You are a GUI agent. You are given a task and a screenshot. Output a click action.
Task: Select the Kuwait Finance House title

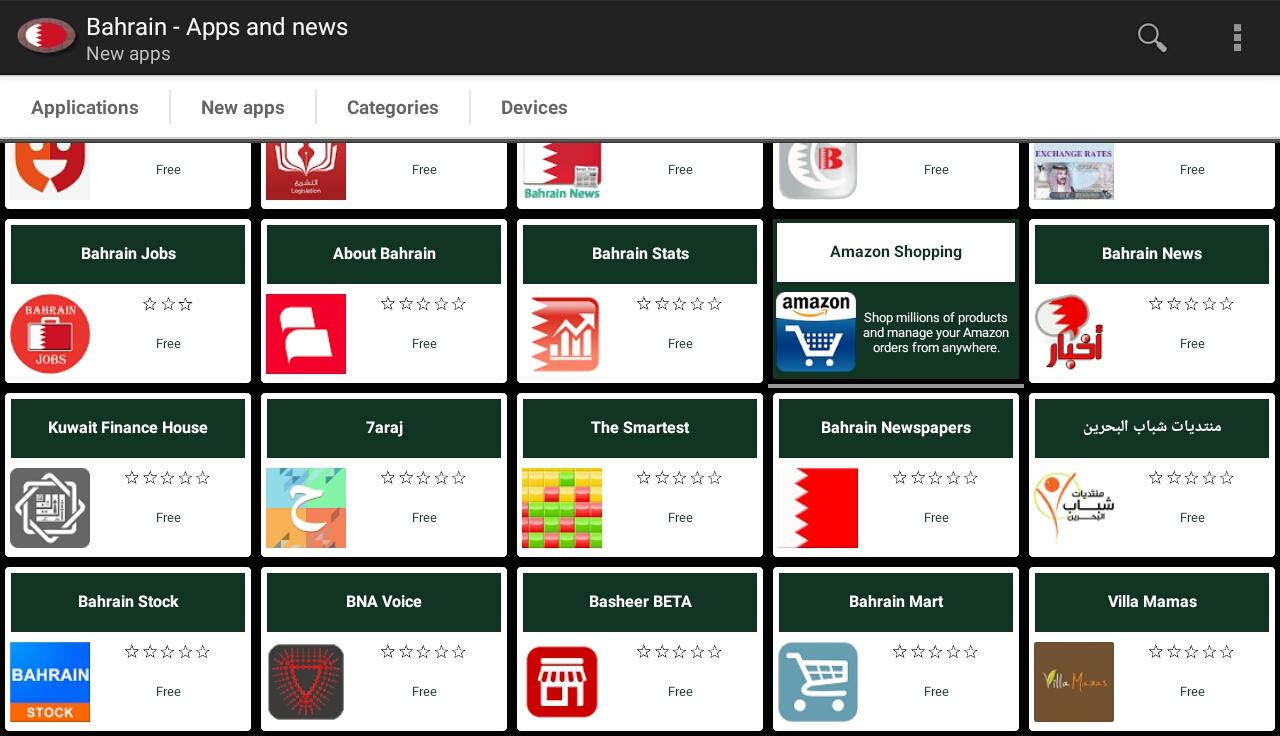[128, 428]
